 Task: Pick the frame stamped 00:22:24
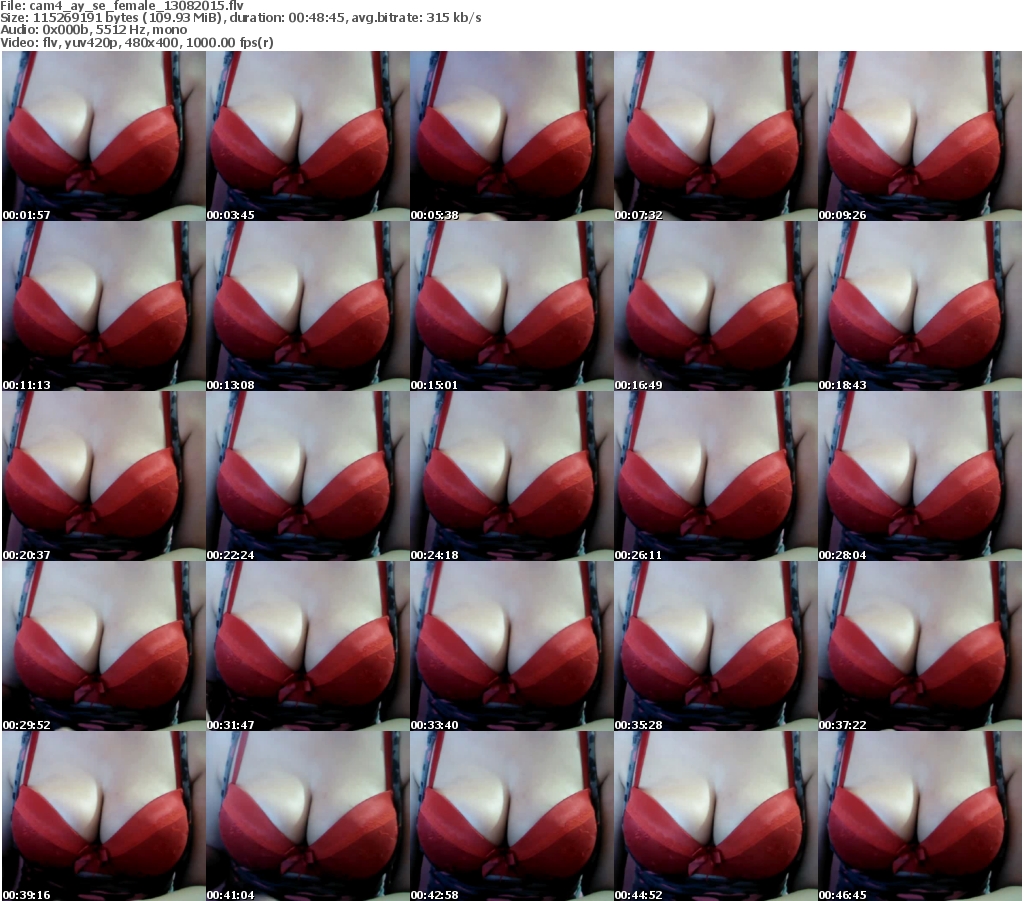click(x=308, y=476)
